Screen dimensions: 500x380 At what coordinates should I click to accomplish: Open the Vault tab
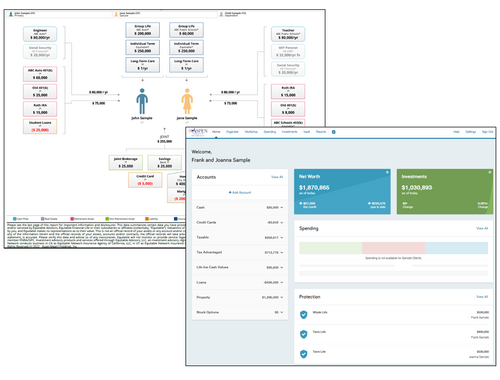click(307, 132)
